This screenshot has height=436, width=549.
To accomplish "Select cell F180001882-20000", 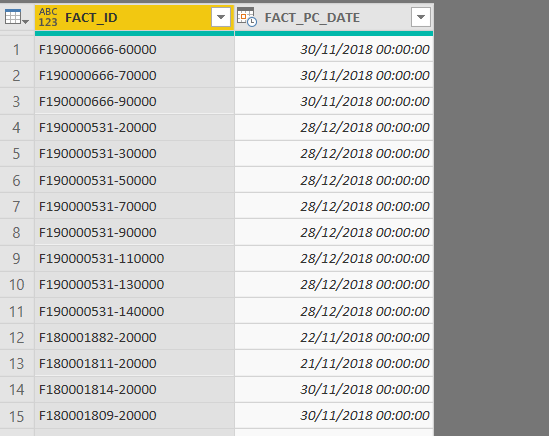I will coord(134,337).
